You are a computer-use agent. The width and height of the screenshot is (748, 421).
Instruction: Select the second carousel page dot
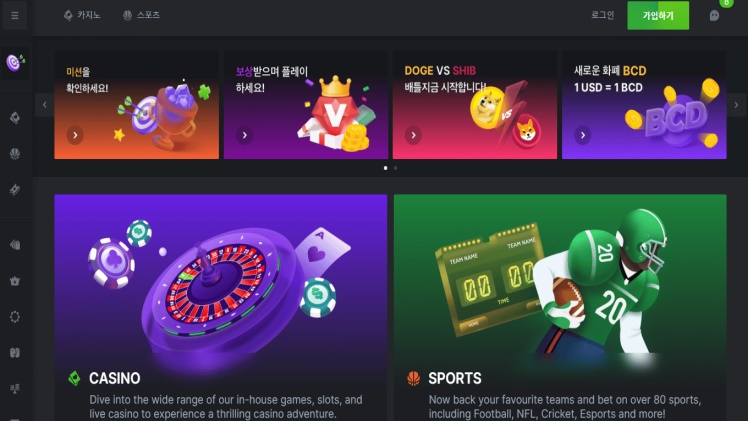tap(395, 168)
